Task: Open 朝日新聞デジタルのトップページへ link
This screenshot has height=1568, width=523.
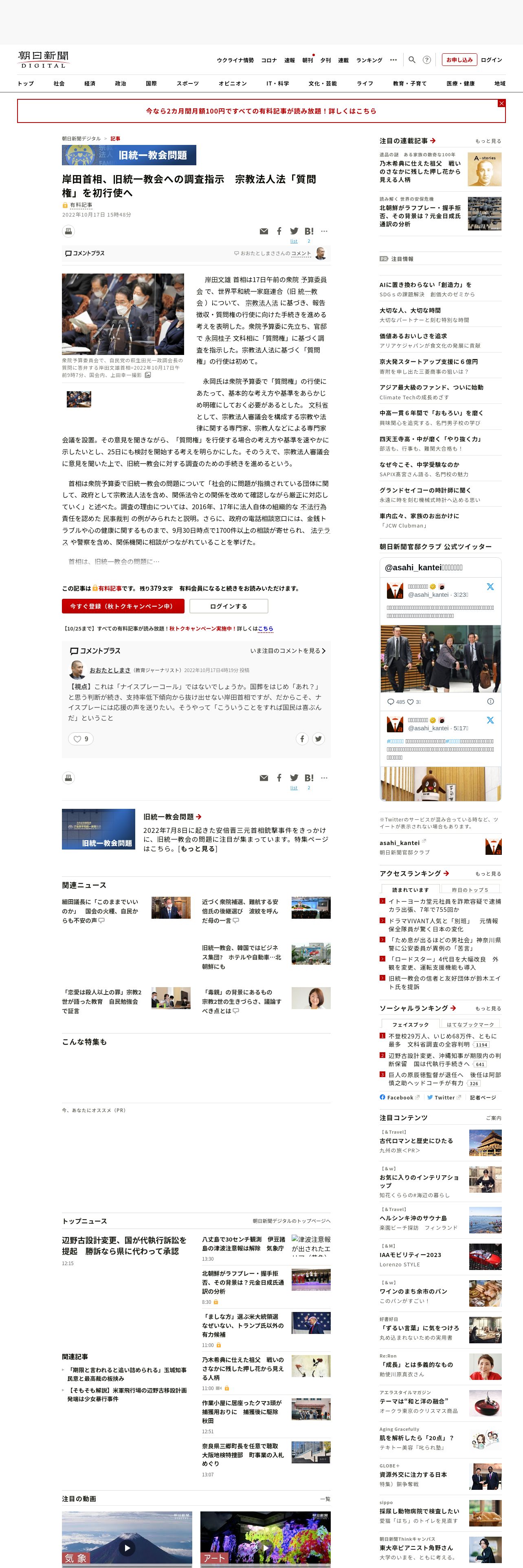Action: pos(292,1221)
